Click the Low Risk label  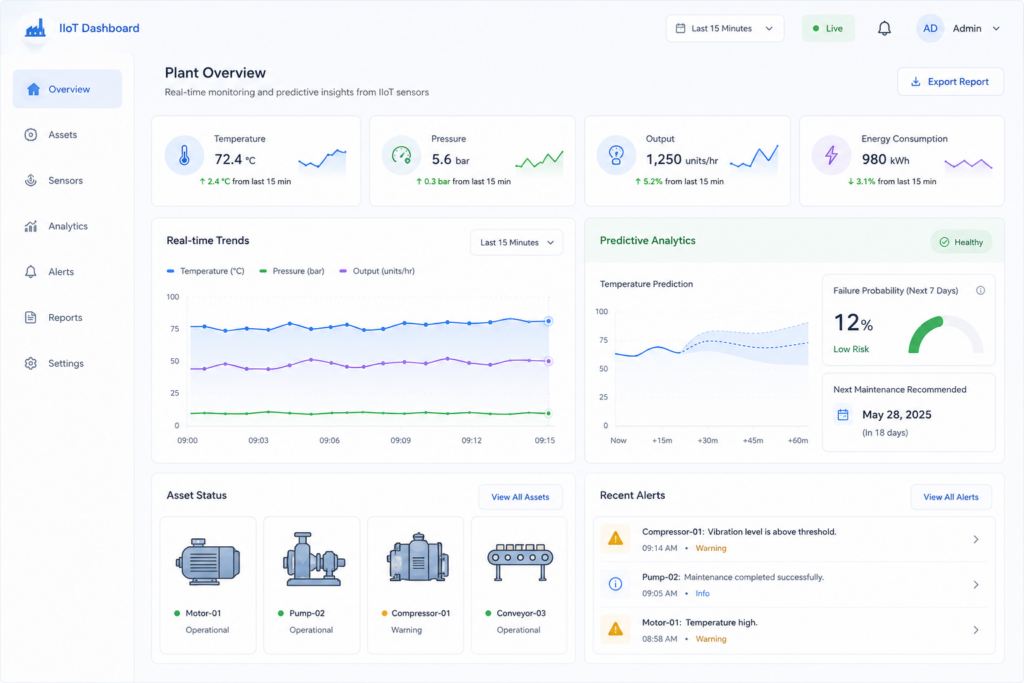(851, 349)
